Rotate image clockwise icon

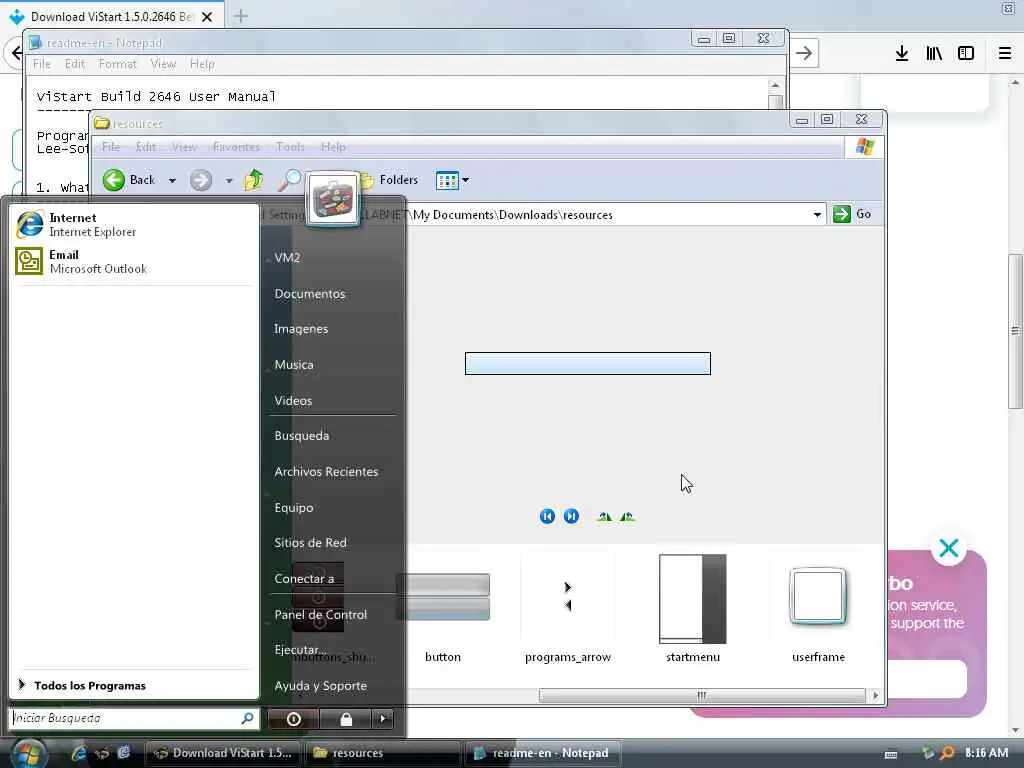point(605,517)
